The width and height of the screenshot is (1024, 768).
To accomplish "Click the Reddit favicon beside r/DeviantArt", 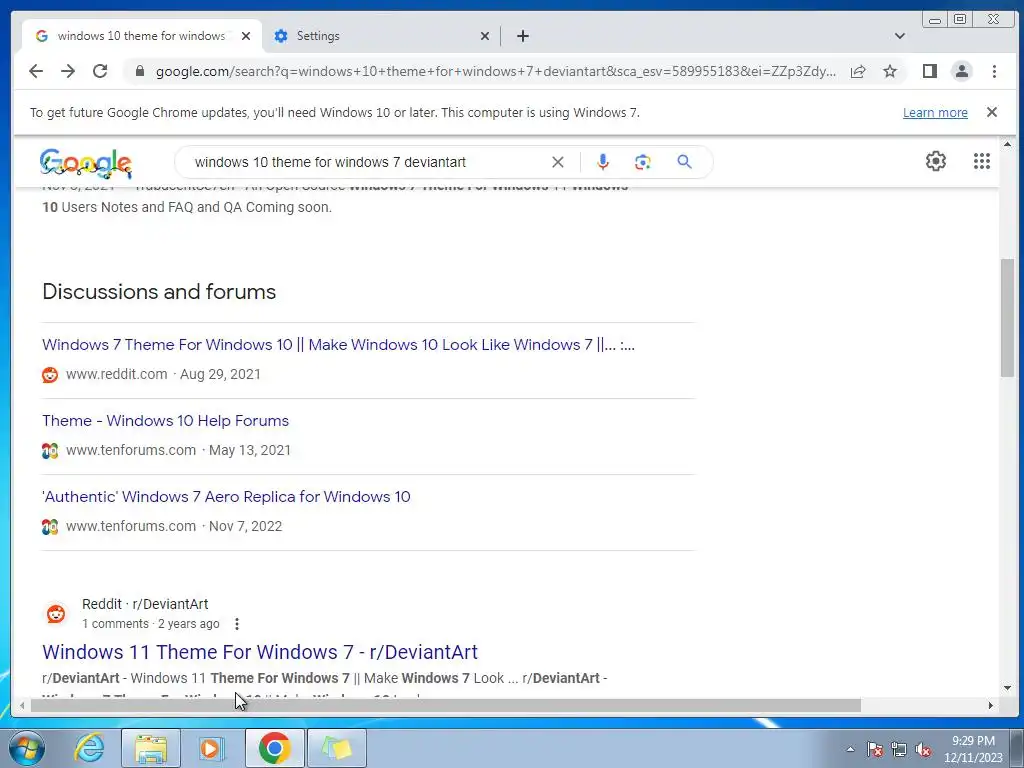I will click(56, 614).
